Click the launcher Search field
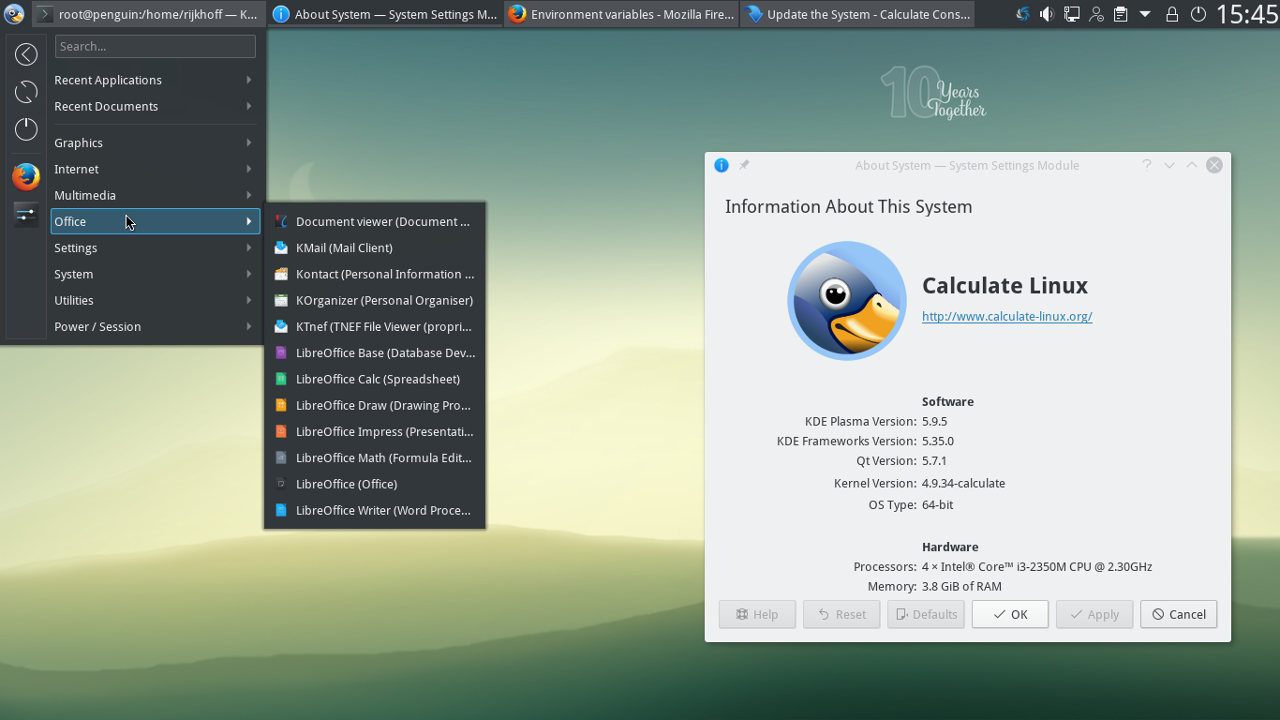 [155, 46]
